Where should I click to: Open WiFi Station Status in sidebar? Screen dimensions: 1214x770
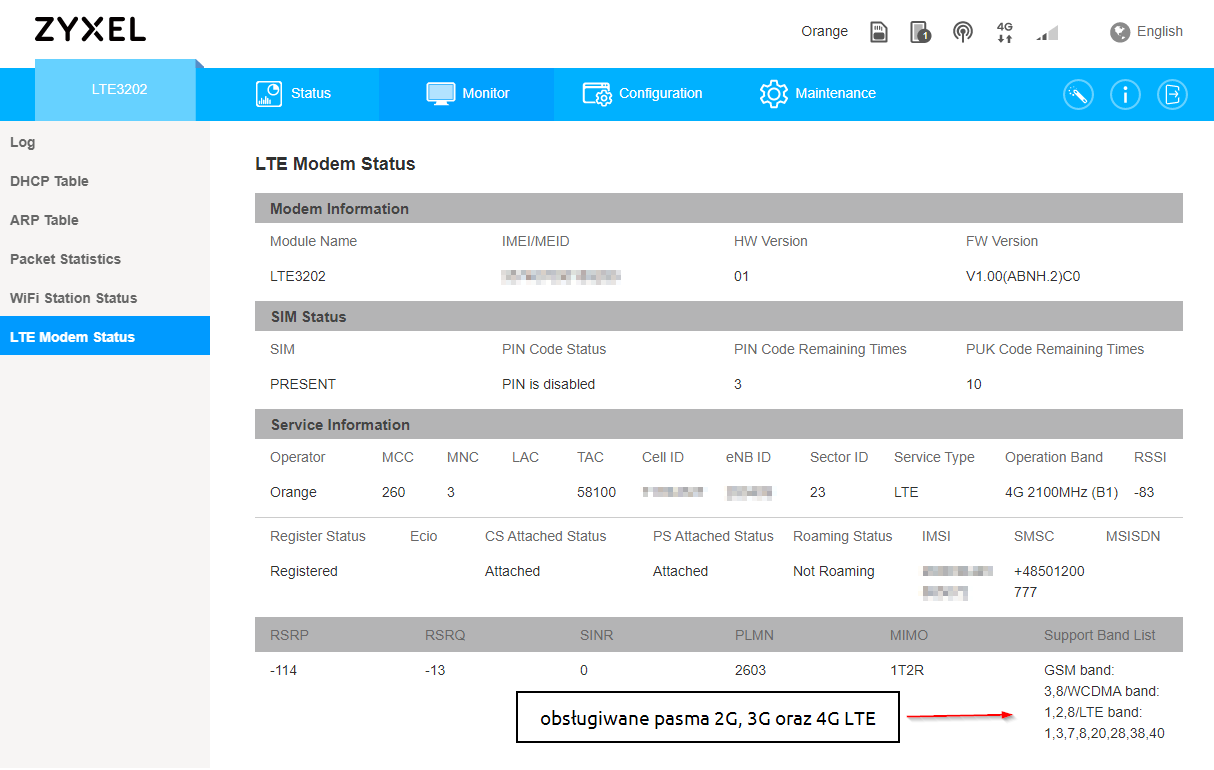point(105,298)
